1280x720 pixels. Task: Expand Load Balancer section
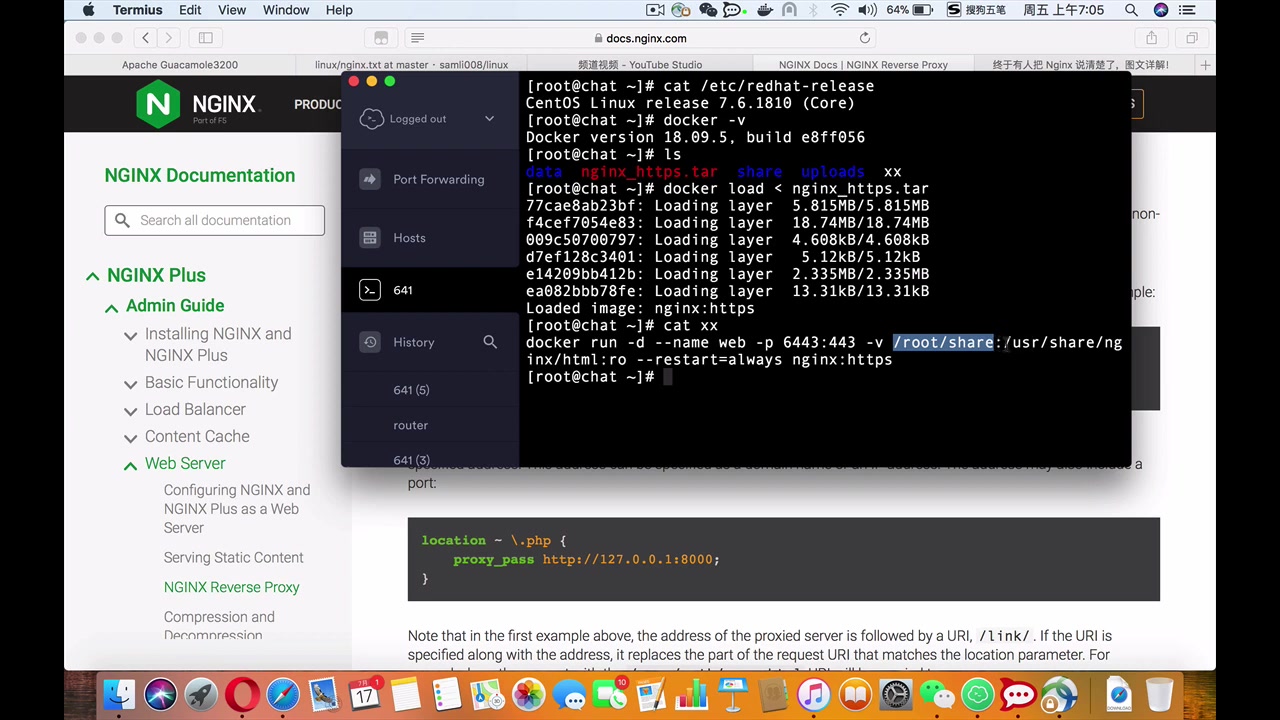(130, 411)
